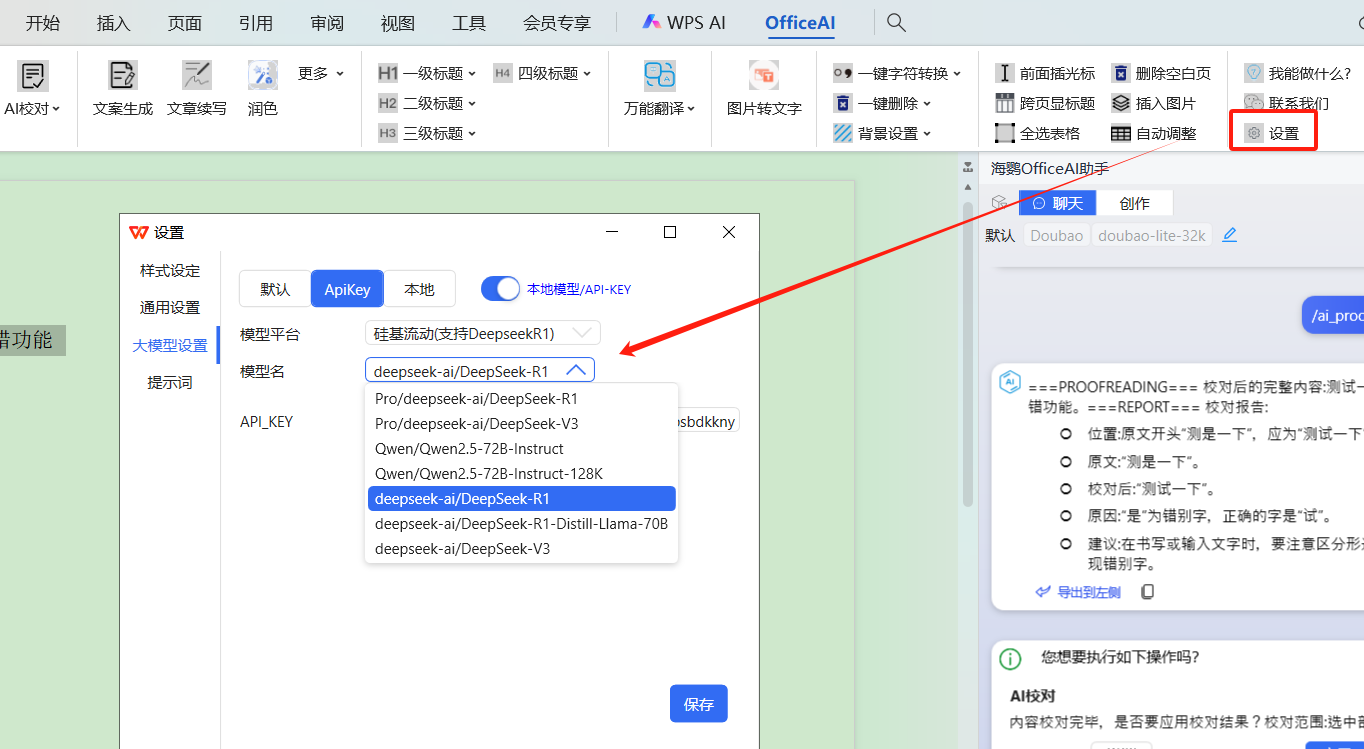This screenshot has height=749, width=1364.
Task: Click the 保存 button
Action: click(698, 704)
